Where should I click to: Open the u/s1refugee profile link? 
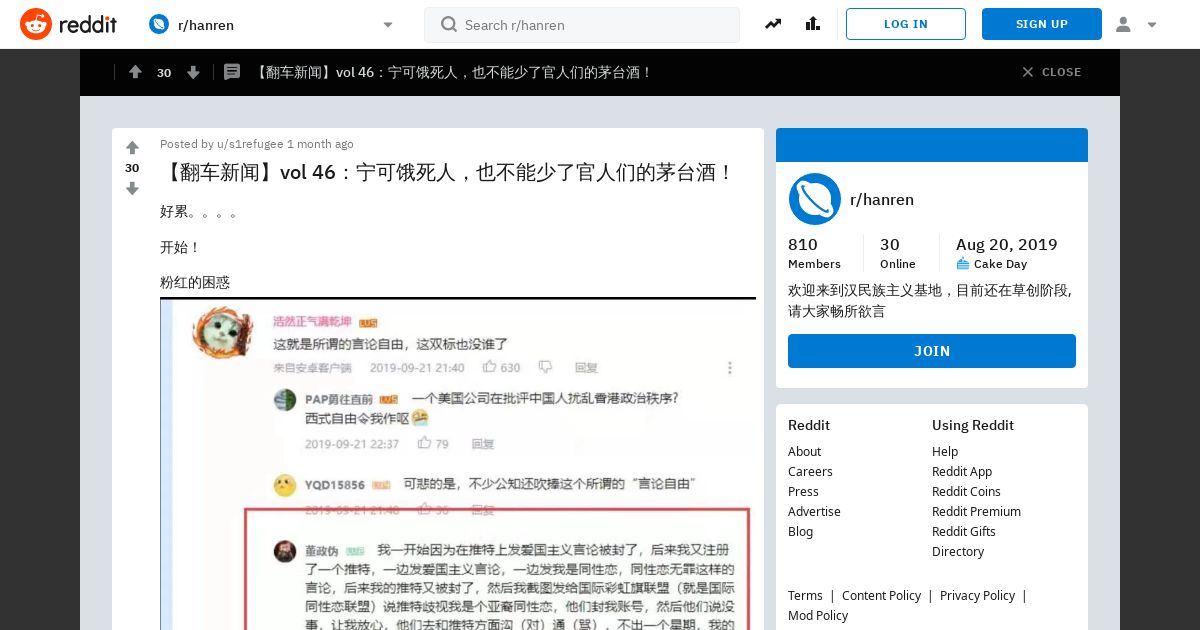[x=250, y=144]
